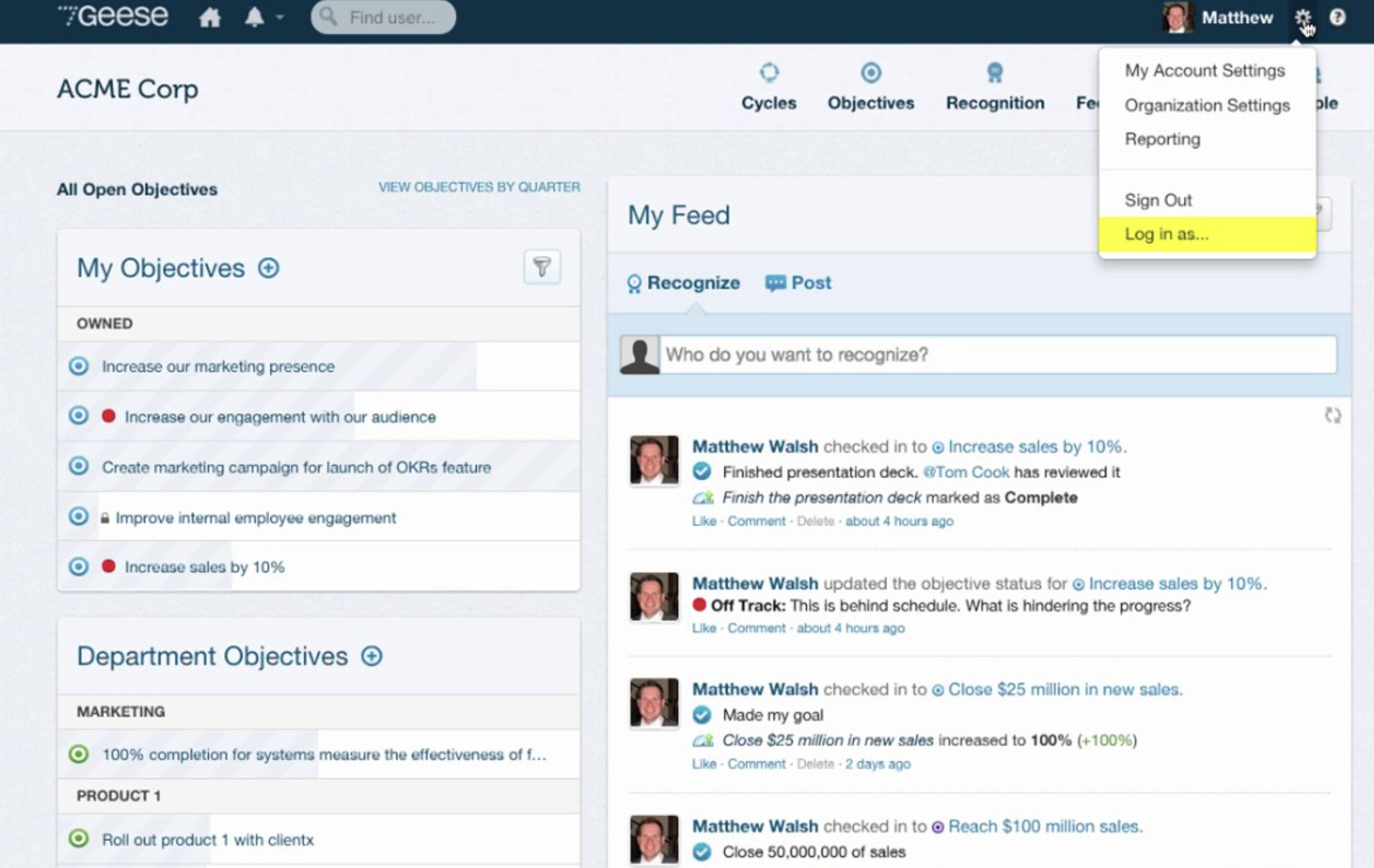Screen dimensions: 1374x868
Task: Open Improve internal employee engagement objective
Action: (255, 518)
